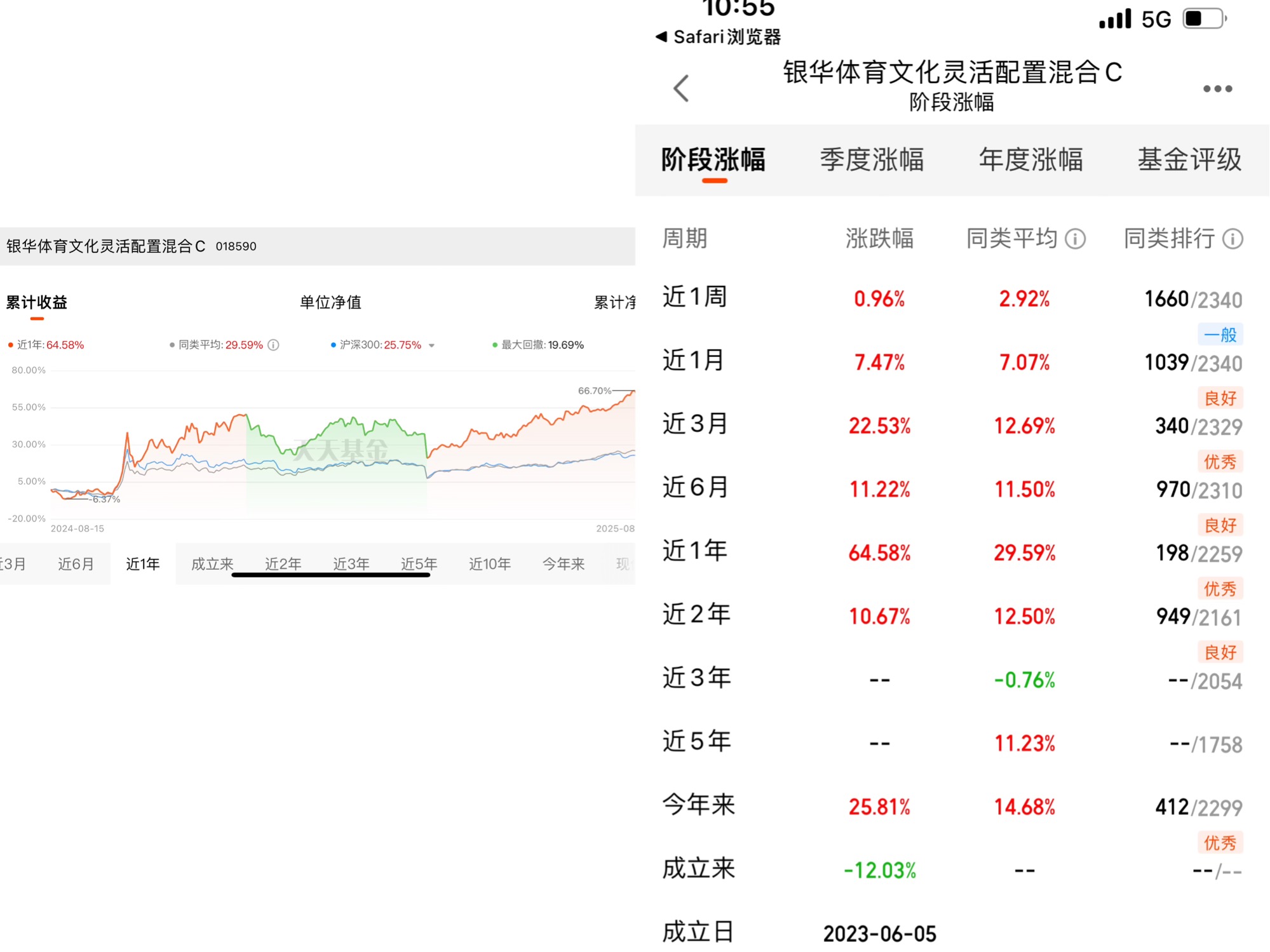Choose 近5年 chart range
This screenshot has width=1270, height=952.
click(419, 564)
